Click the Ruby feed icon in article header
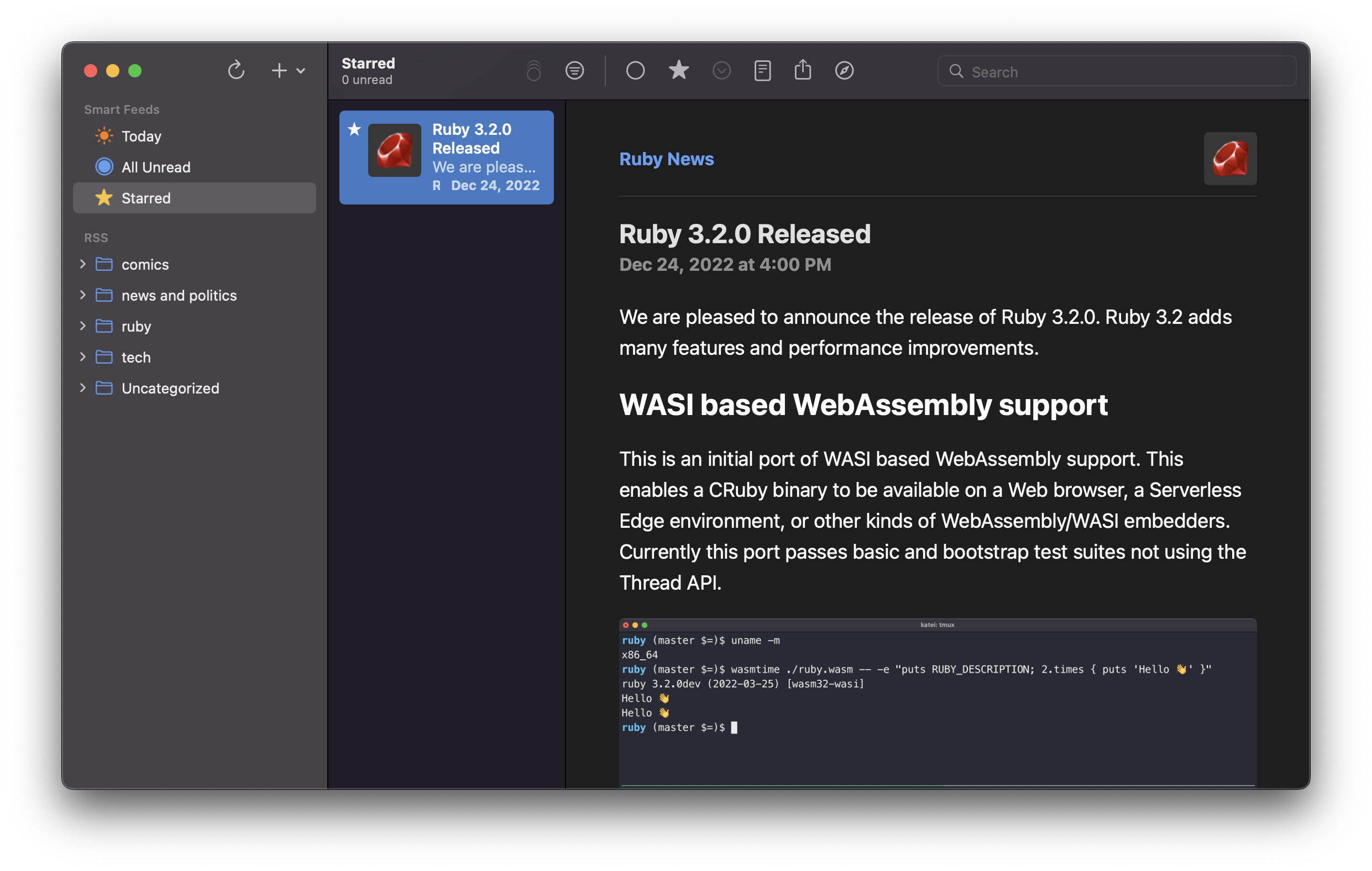Viewport: 1372px width, 871px height. pyautogui.click(x=1229, y=159)
